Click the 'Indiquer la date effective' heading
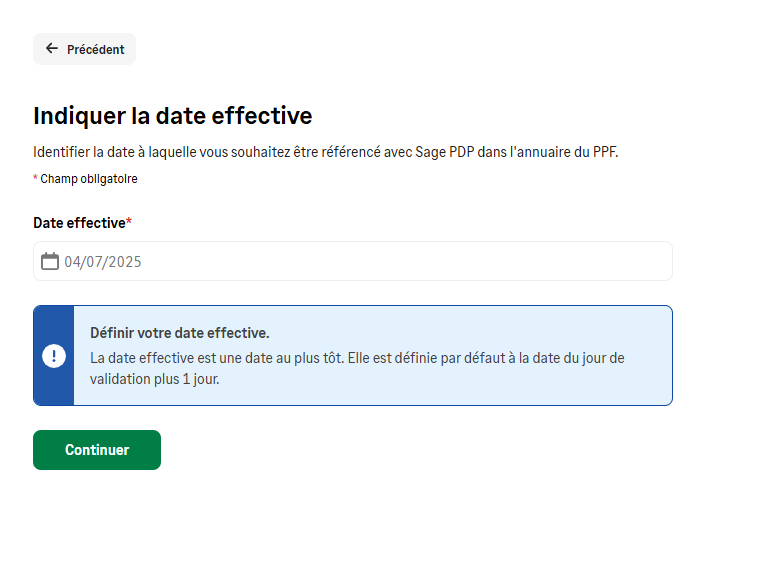The image size is (767, 588). point(173,116)
